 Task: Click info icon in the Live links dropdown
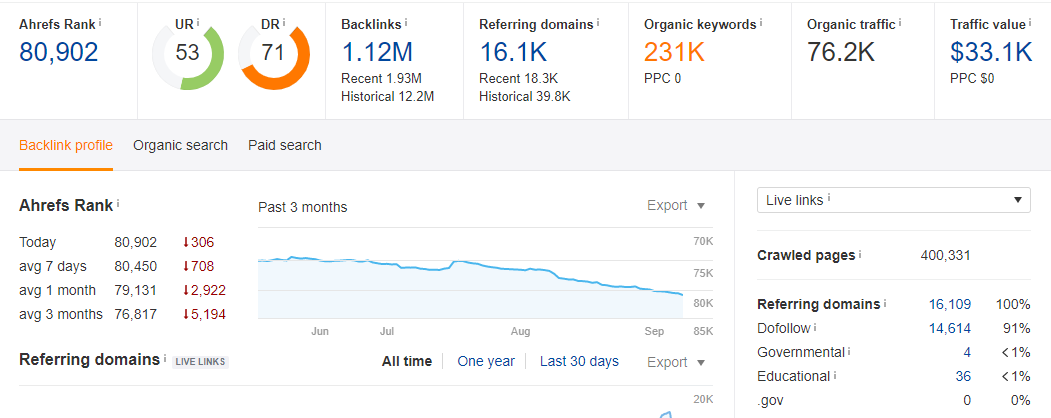[x=829, y=198]
